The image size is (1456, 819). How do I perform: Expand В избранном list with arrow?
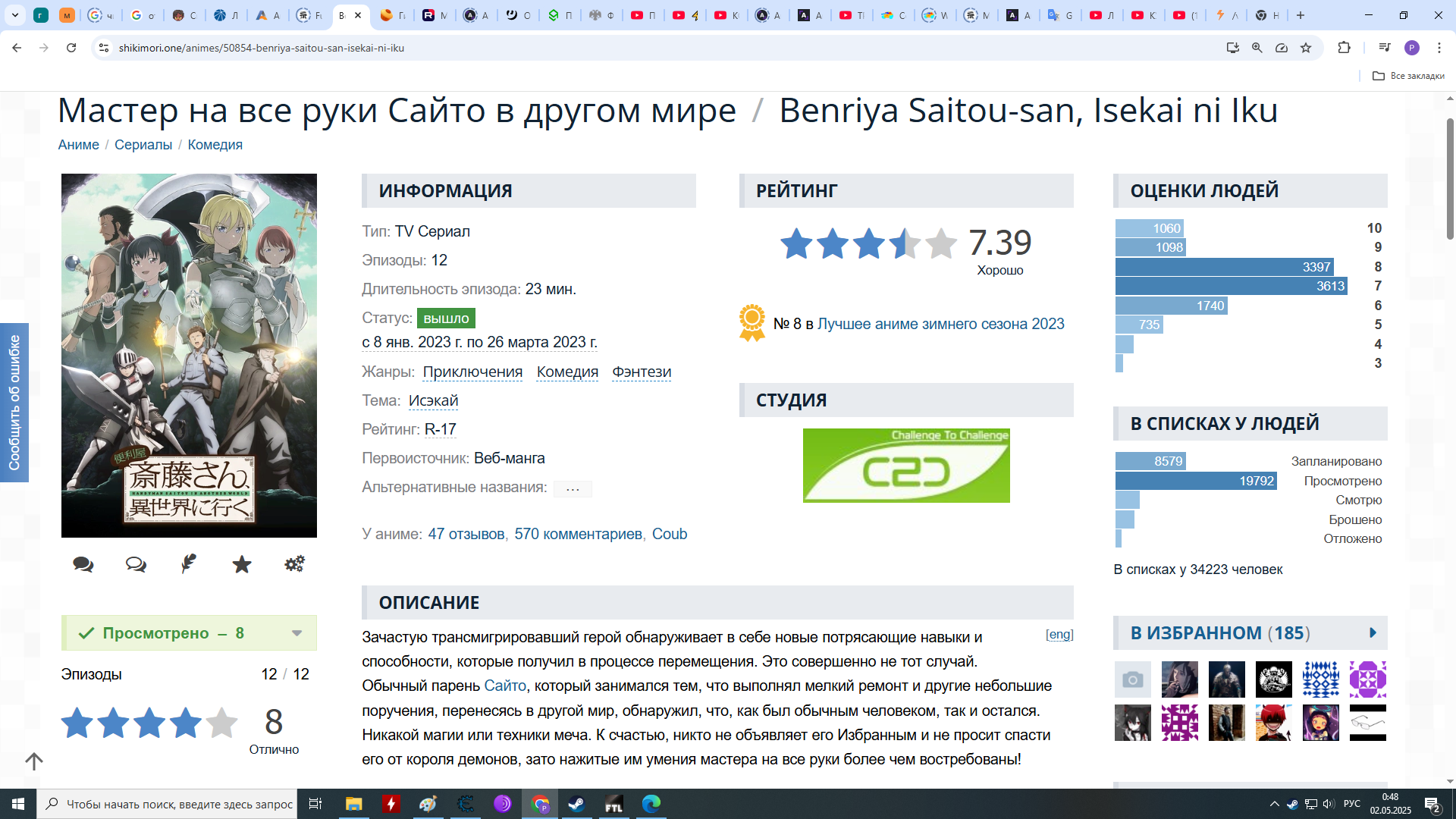pyautogui.click(x=1373, y=632)
